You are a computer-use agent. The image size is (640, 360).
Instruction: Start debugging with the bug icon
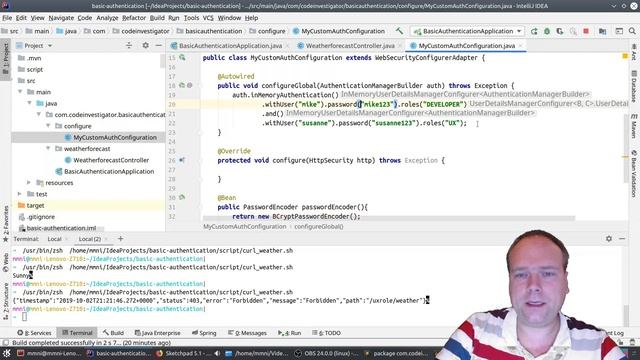pos(547,31)
